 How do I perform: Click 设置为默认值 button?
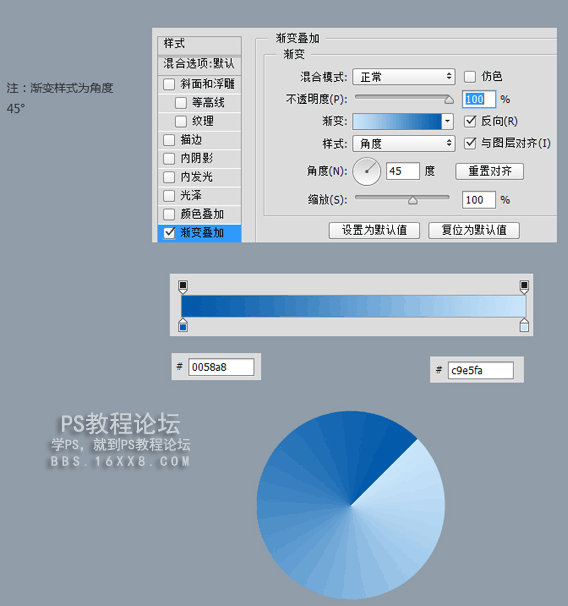click(x=374, y=230)
